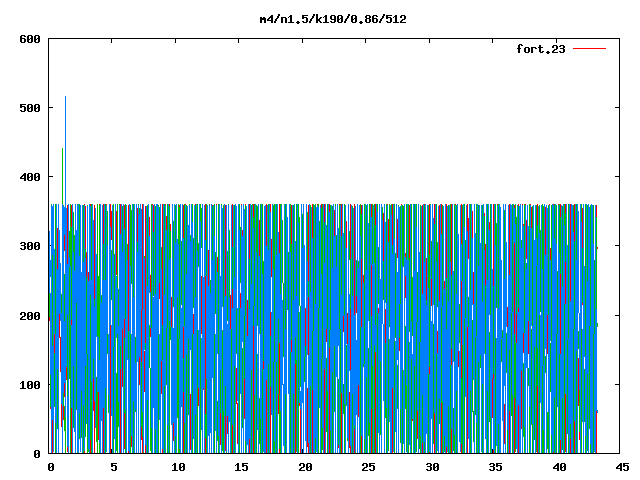
Task: Click the x-axis label 10
Action: tap(178, 467)
